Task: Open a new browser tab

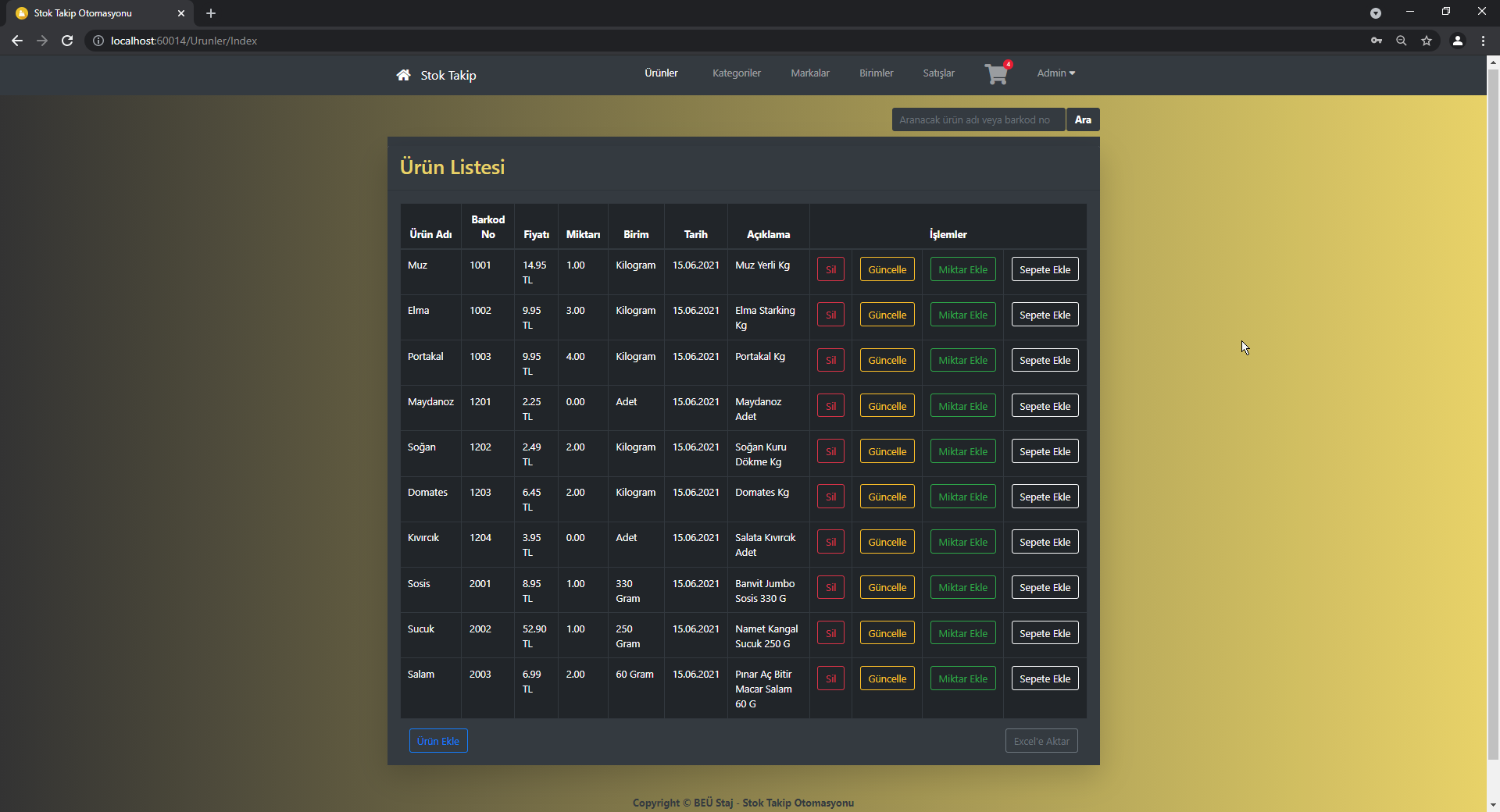Action: point(210,12)
